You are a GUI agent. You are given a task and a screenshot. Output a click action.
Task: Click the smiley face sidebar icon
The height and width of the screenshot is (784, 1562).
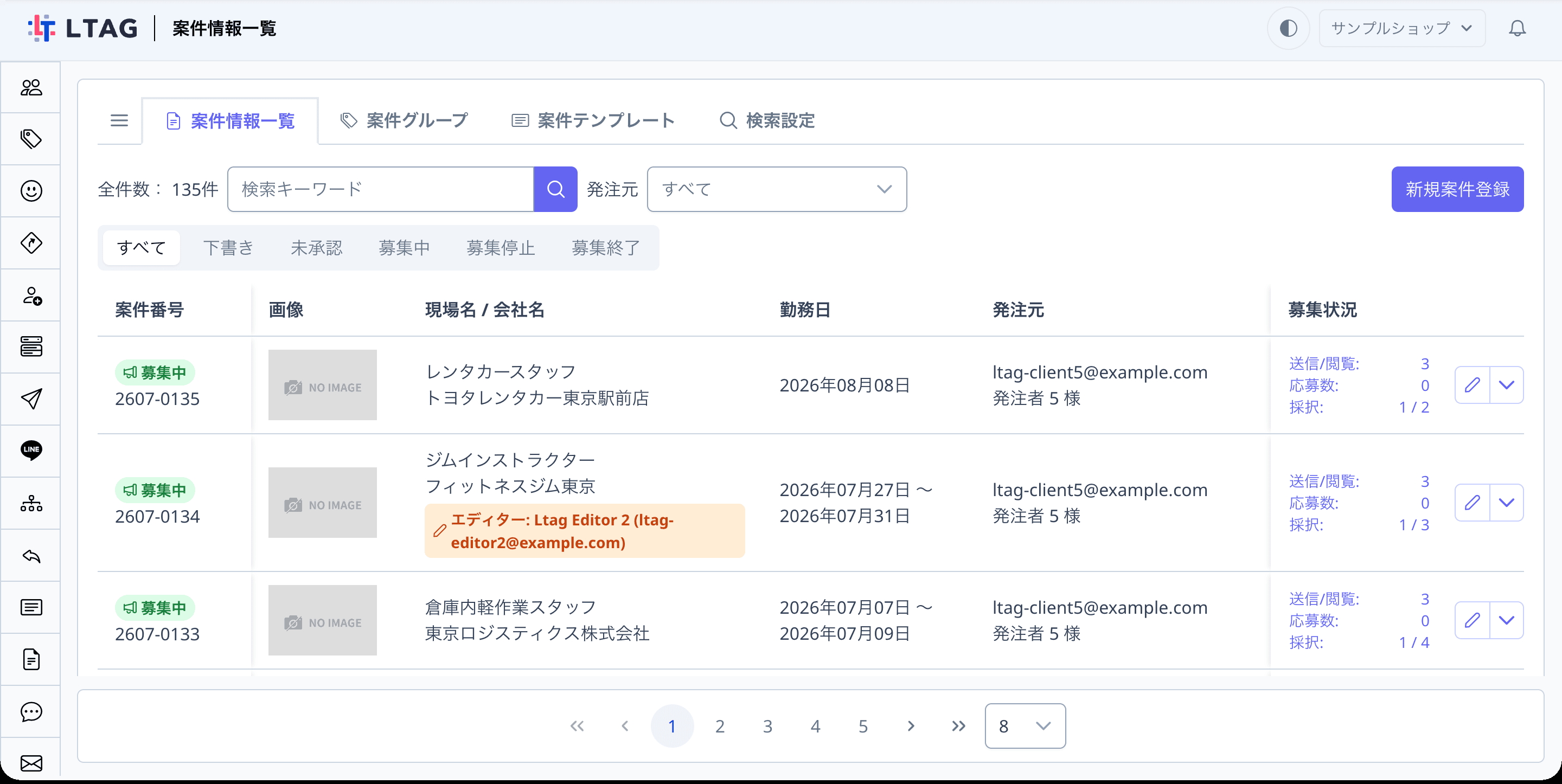coord(31,191)
